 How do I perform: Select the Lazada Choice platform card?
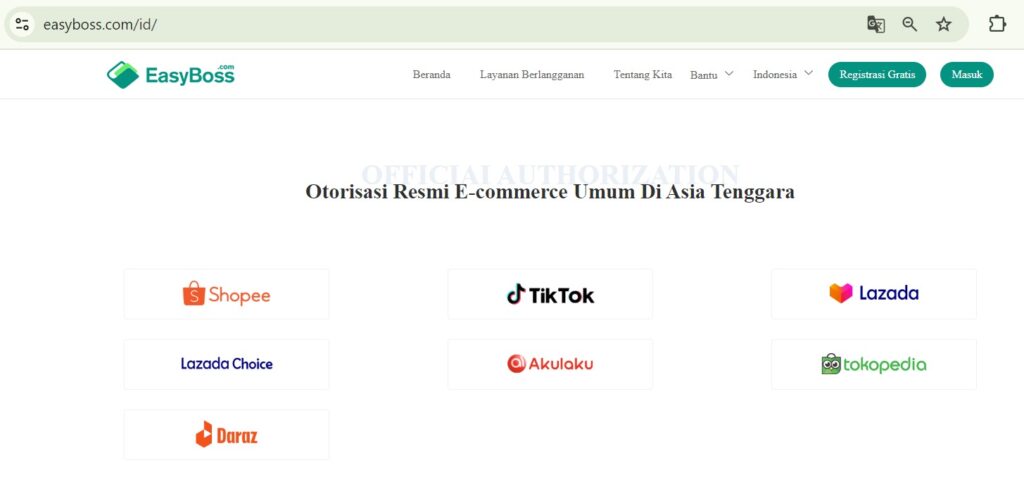227,364
